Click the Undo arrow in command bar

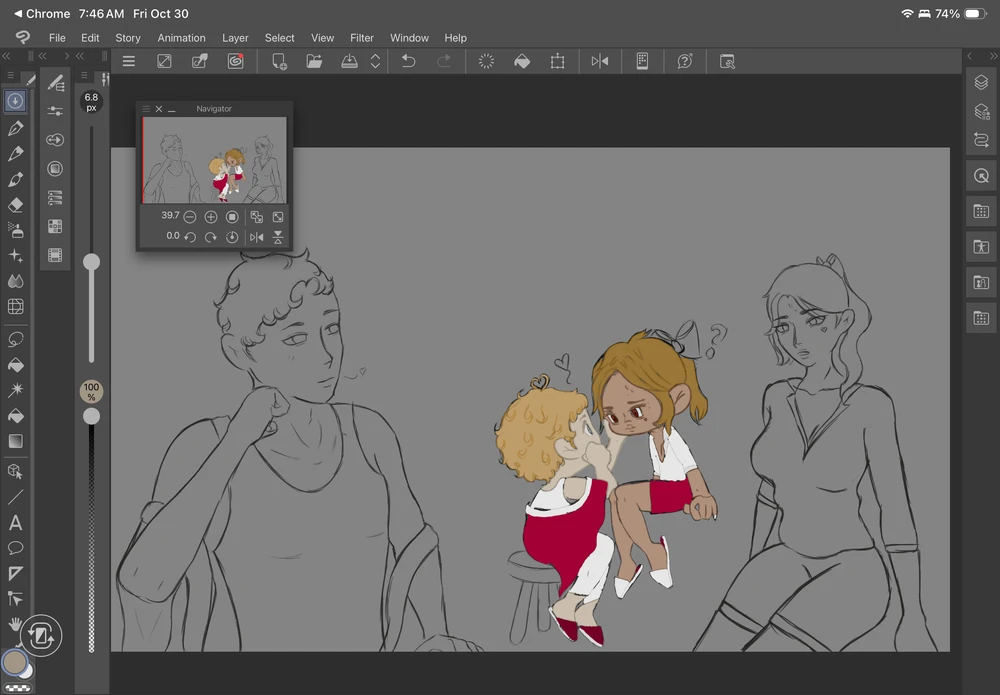[408, 61]
